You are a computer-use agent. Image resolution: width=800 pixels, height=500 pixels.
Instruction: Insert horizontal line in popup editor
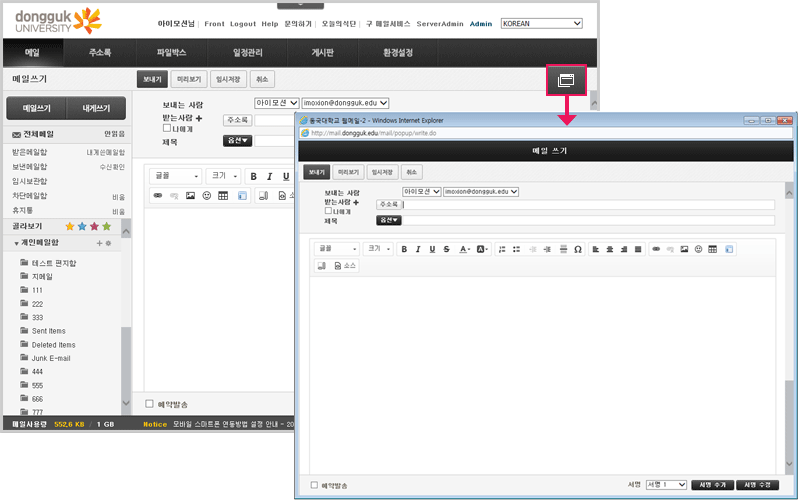[x=563, y=249]
